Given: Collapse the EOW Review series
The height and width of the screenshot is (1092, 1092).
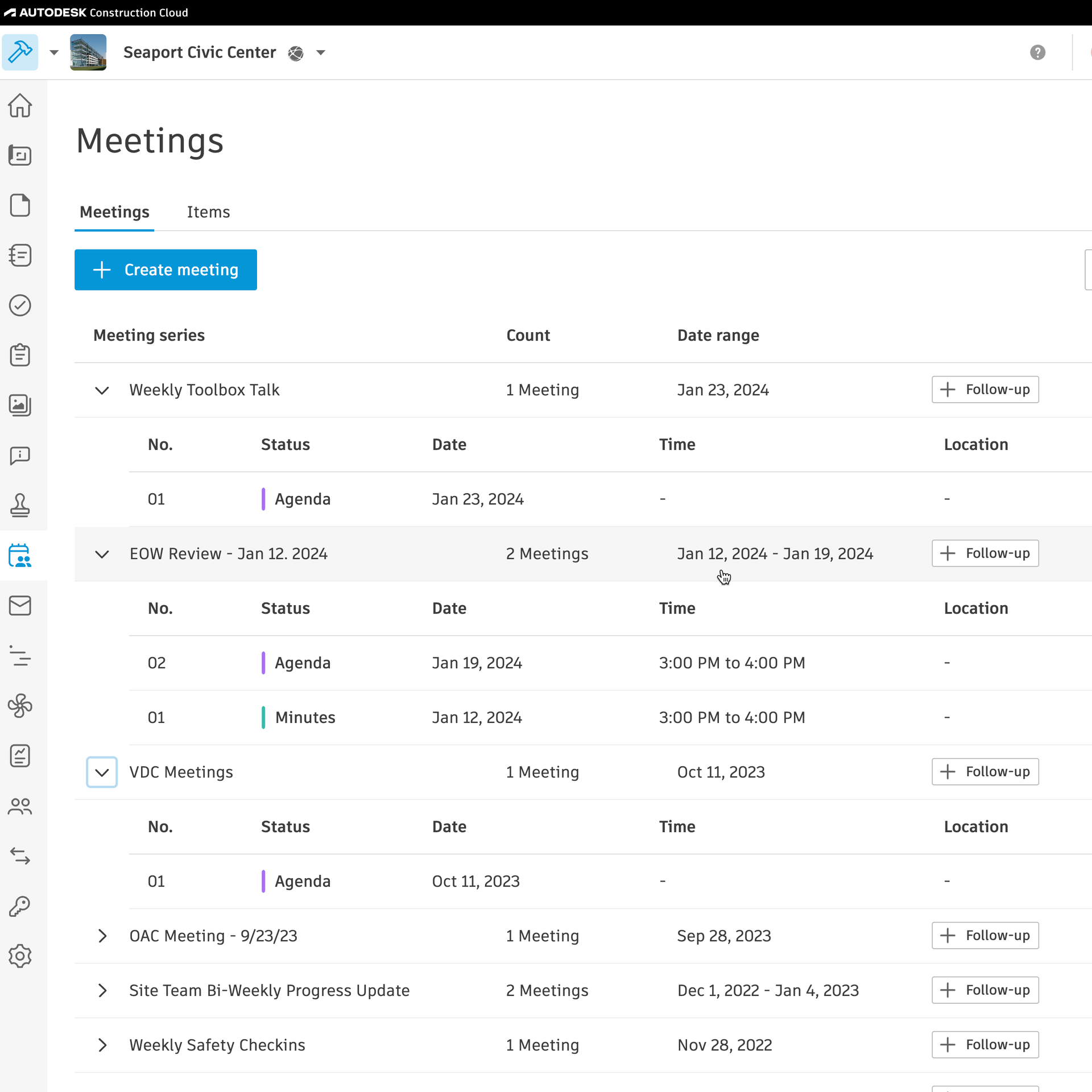Looking at the screenshot, I should coord(102,554).
